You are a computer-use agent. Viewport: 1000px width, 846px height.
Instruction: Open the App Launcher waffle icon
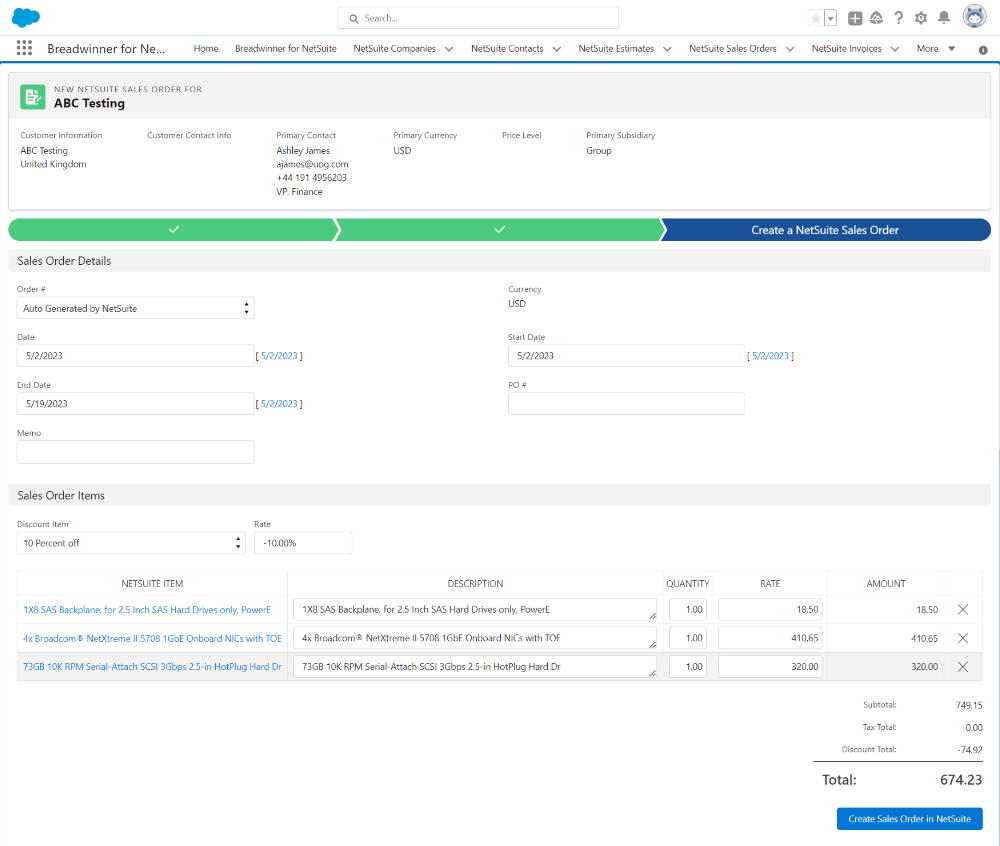click(24, 48)
